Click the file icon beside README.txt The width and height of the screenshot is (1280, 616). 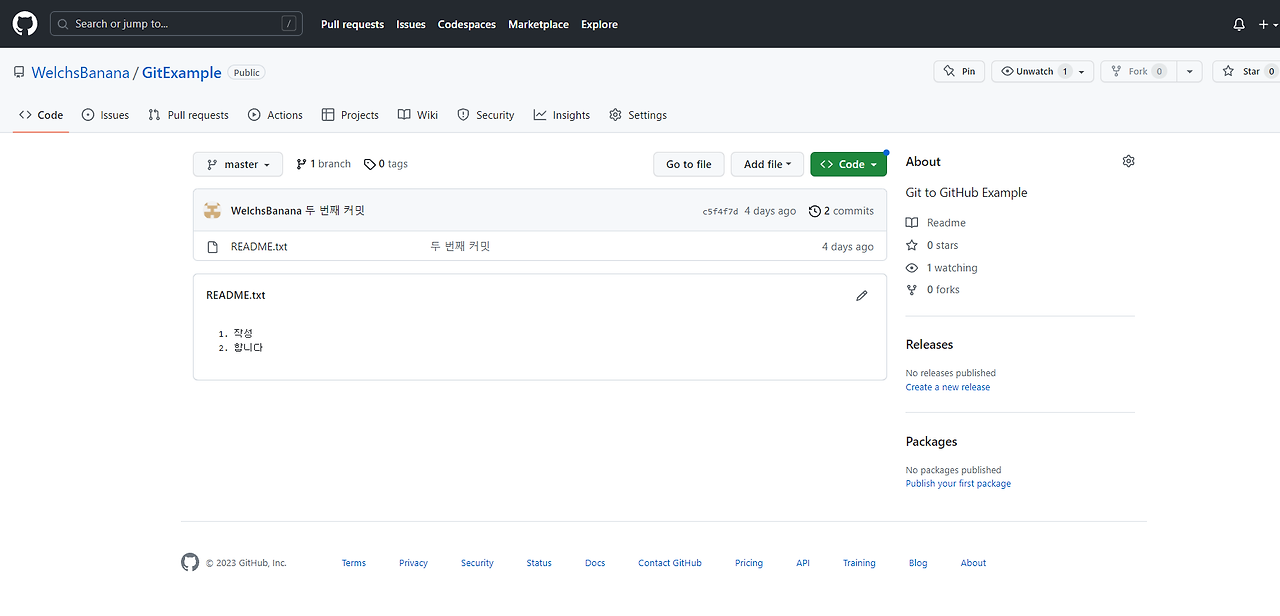212,246
